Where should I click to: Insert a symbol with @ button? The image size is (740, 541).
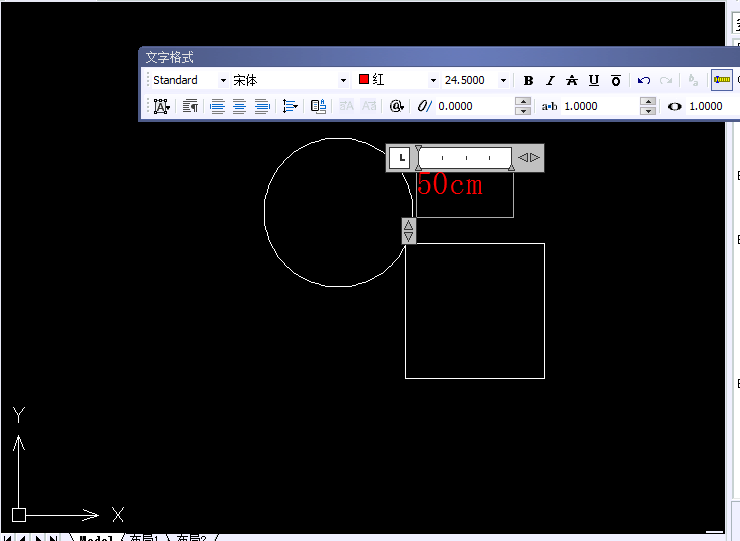(x=396, y=106)
